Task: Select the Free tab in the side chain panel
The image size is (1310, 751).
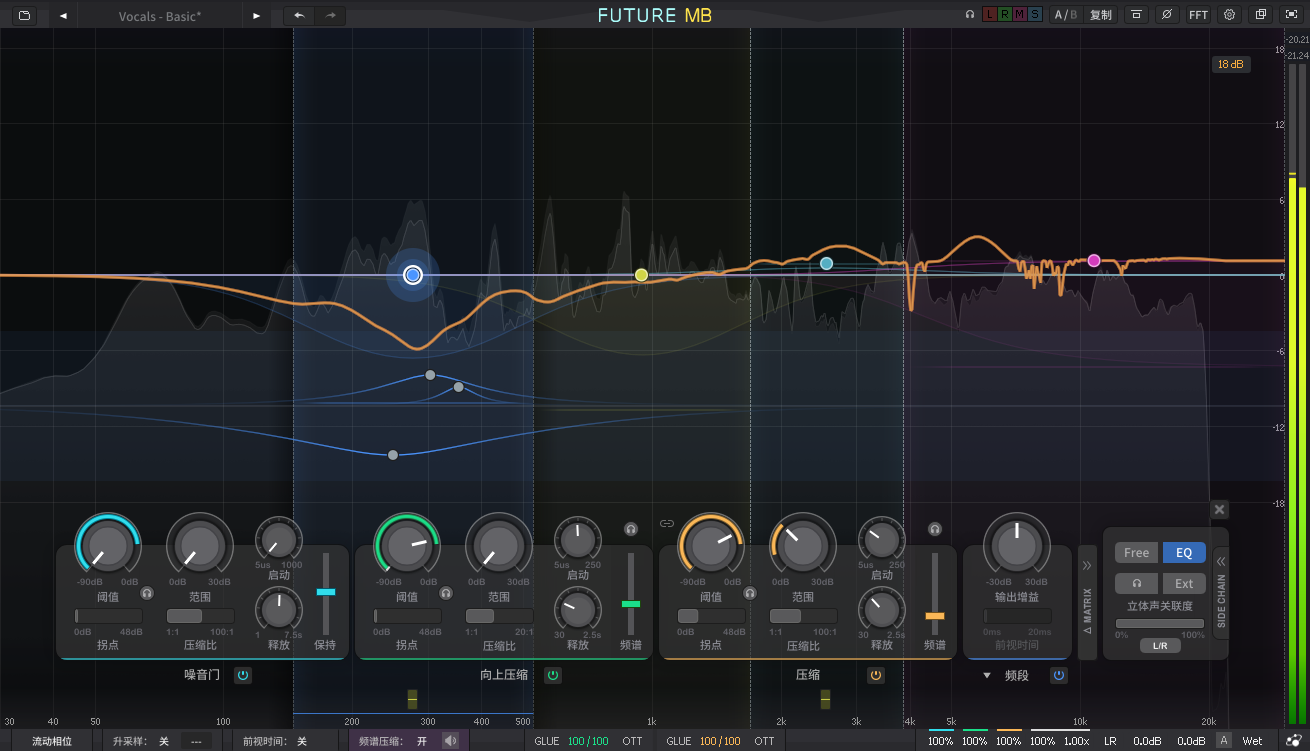Action: 1137,553
